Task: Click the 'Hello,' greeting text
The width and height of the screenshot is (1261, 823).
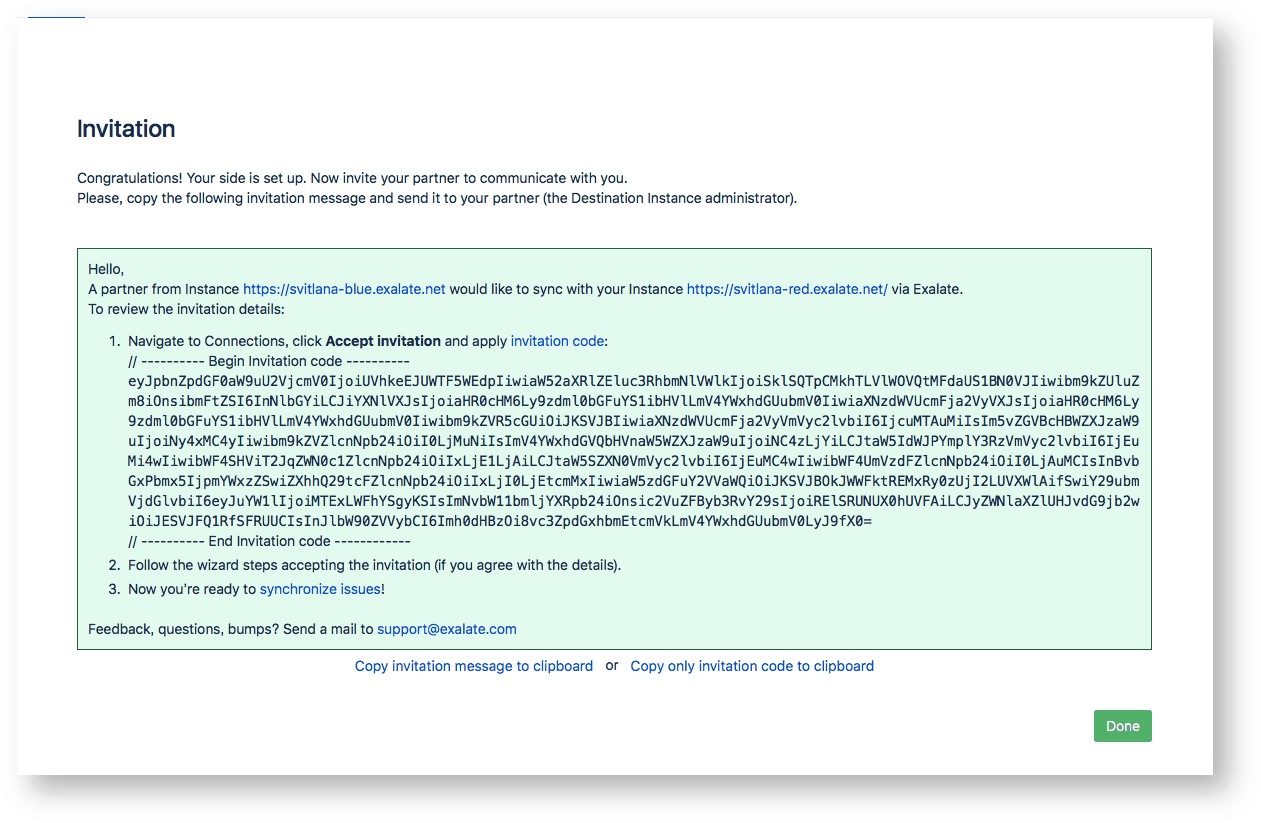Action: click(106, 269)
